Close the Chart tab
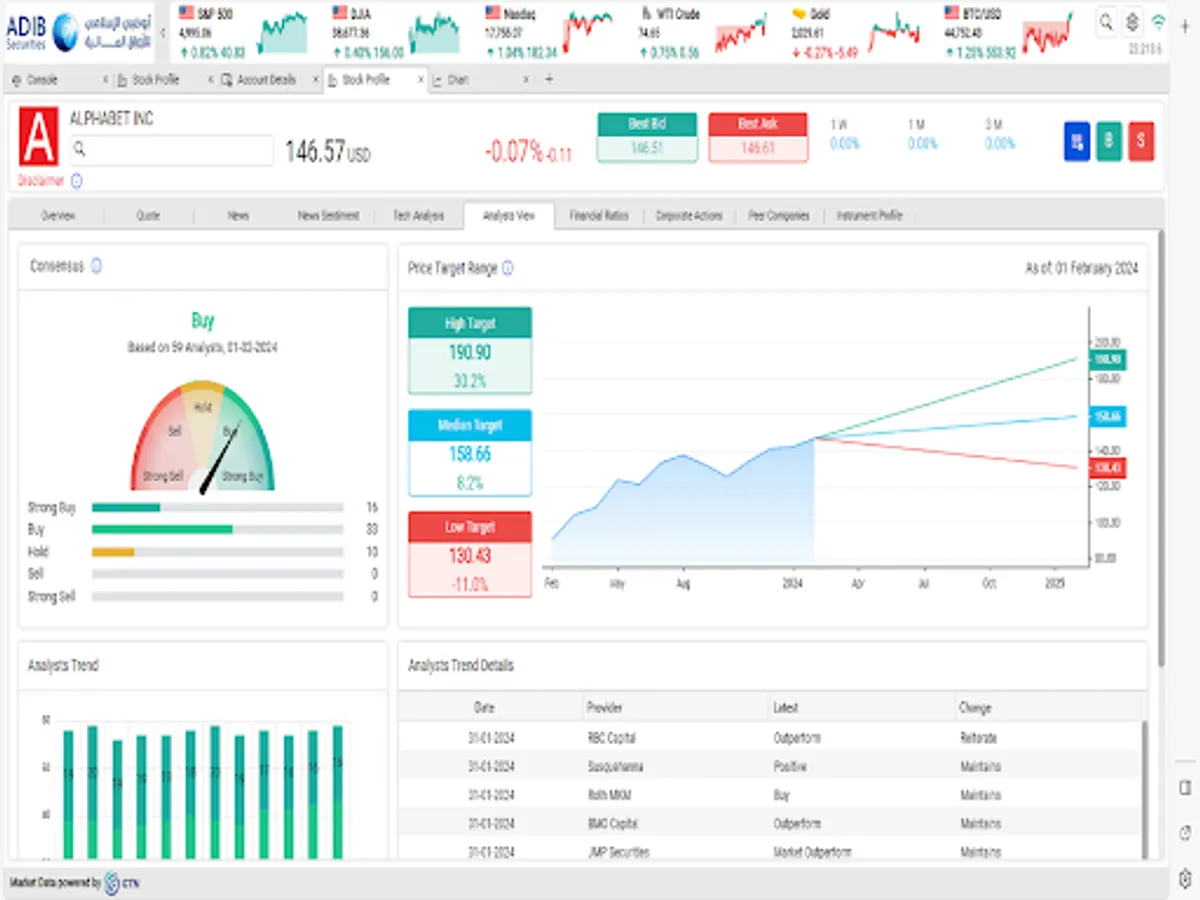 [527, 79]
